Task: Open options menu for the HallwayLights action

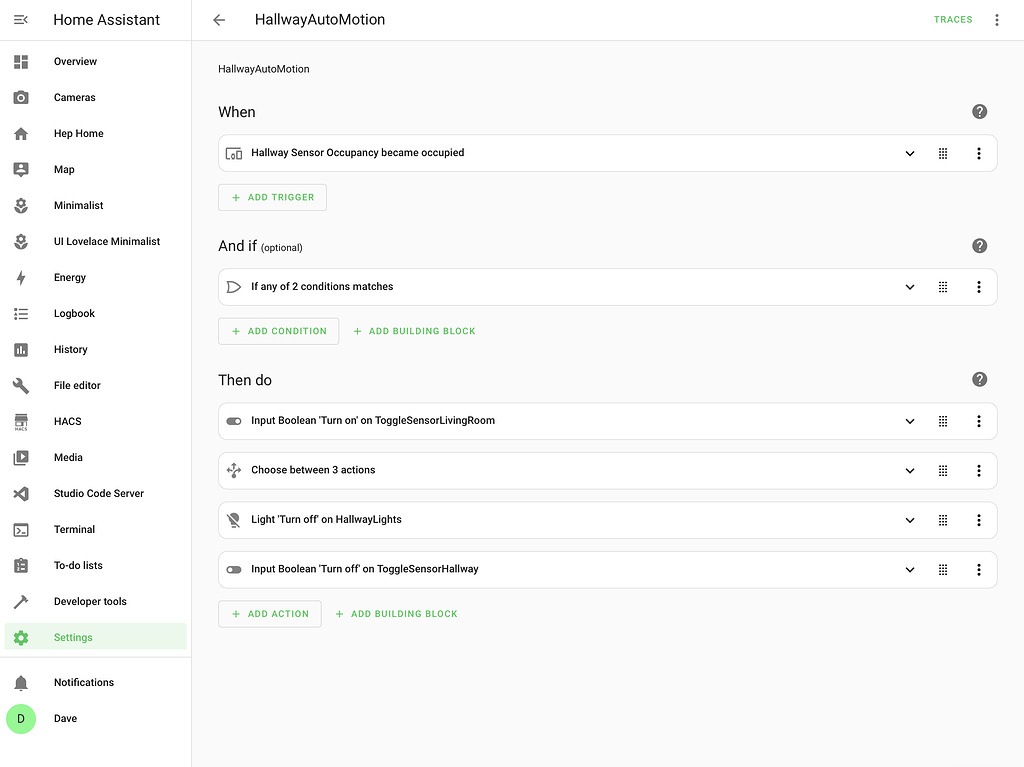Action: 978,520
